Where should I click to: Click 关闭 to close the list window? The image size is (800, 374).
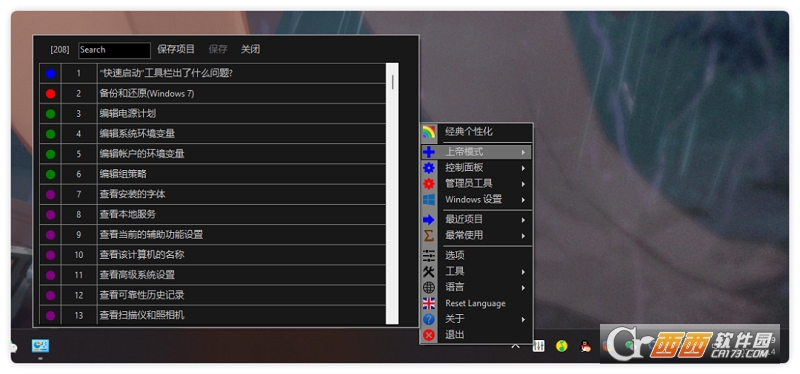click(250, 49)
